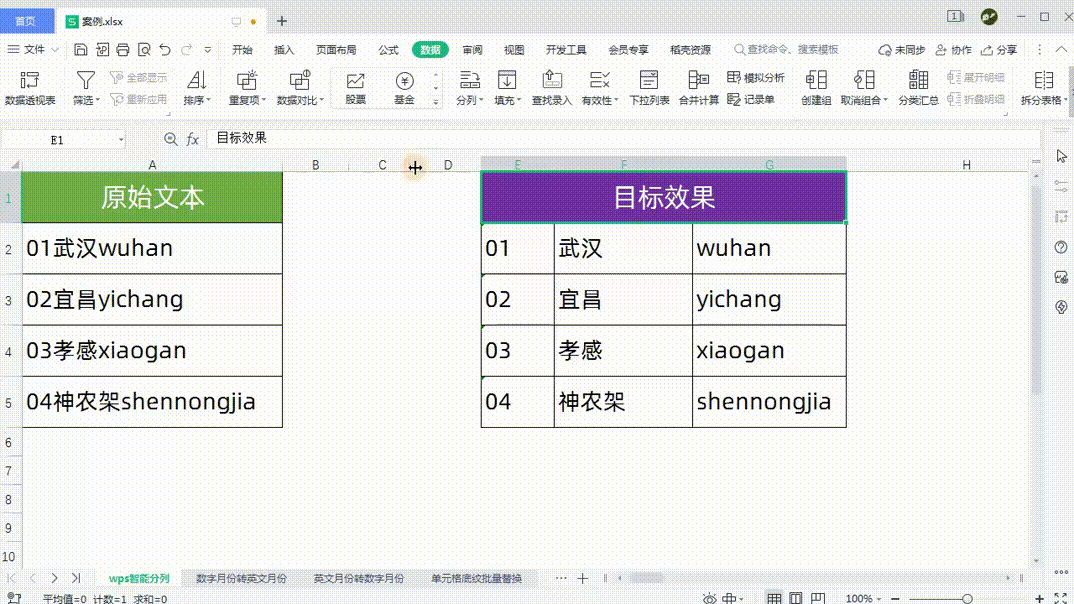This screenshot has height=604, width=1074.
Task: Click 创建组 create group icon
Action: [816, 80]
